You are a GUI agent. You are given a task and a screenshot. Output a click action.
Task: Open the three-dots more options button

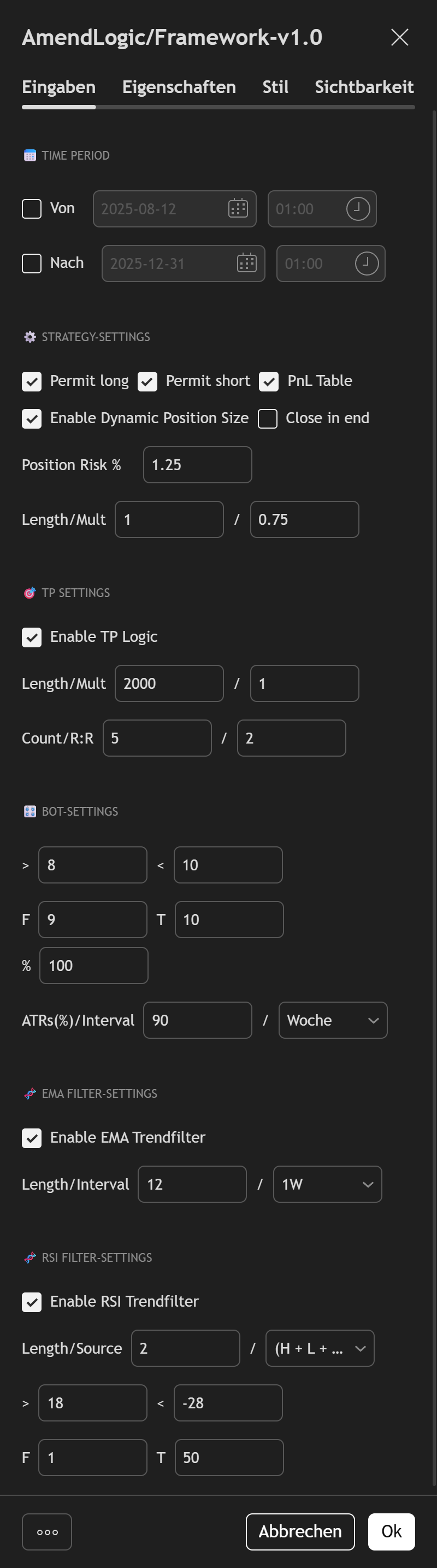click(47, 1531)
